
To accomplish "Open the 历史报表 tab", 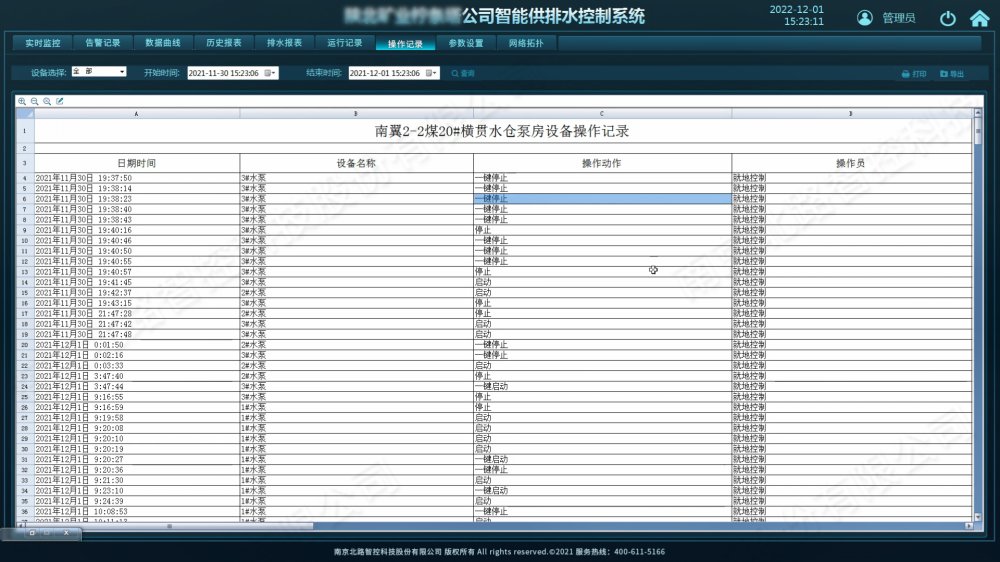I will click(x=223, y=43).
